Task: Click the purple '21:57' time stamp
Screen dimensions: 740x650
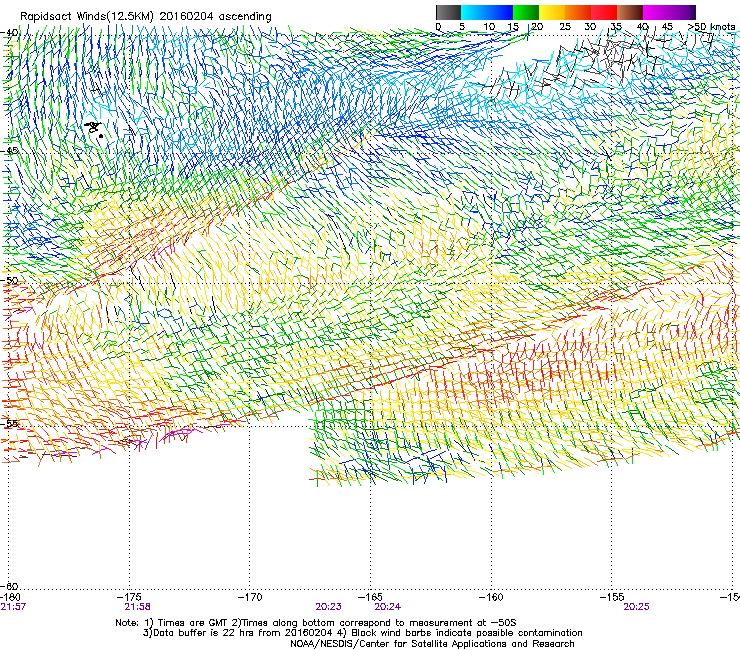Action: click(13, 607)
